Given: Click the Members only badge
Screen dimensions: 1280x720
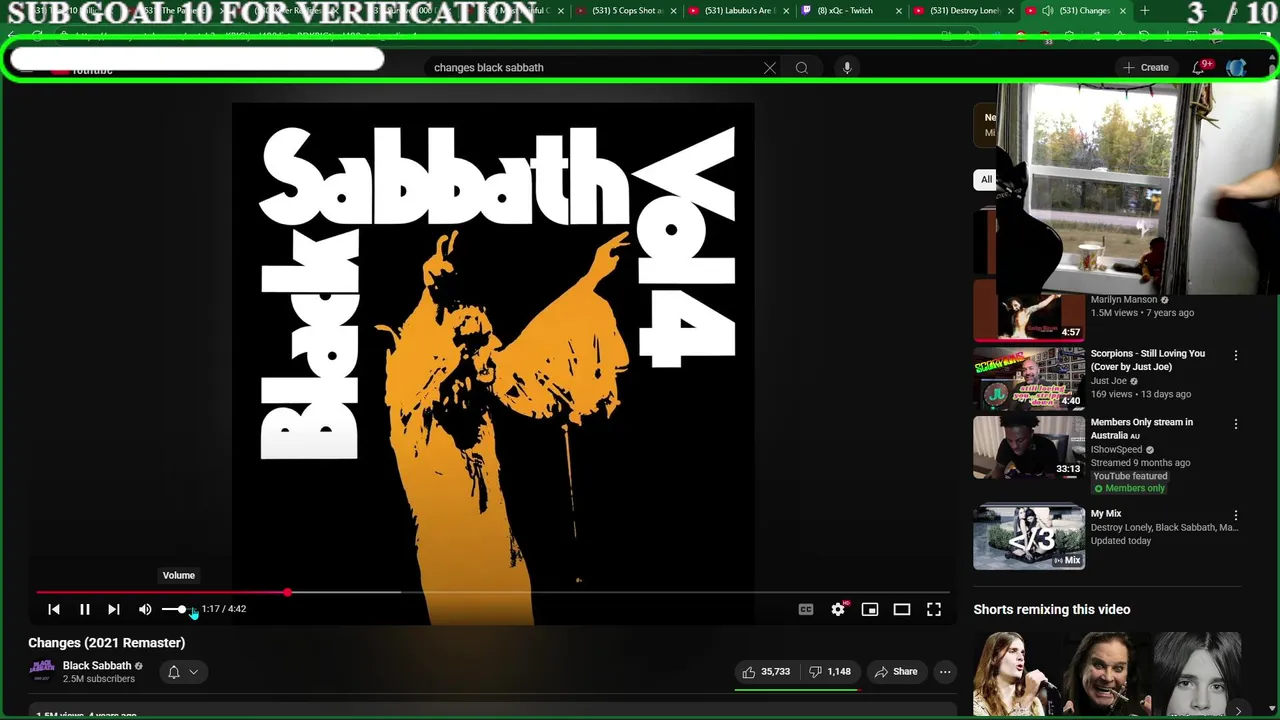Looking at the screenshot, I should (x=1129, y=489).
